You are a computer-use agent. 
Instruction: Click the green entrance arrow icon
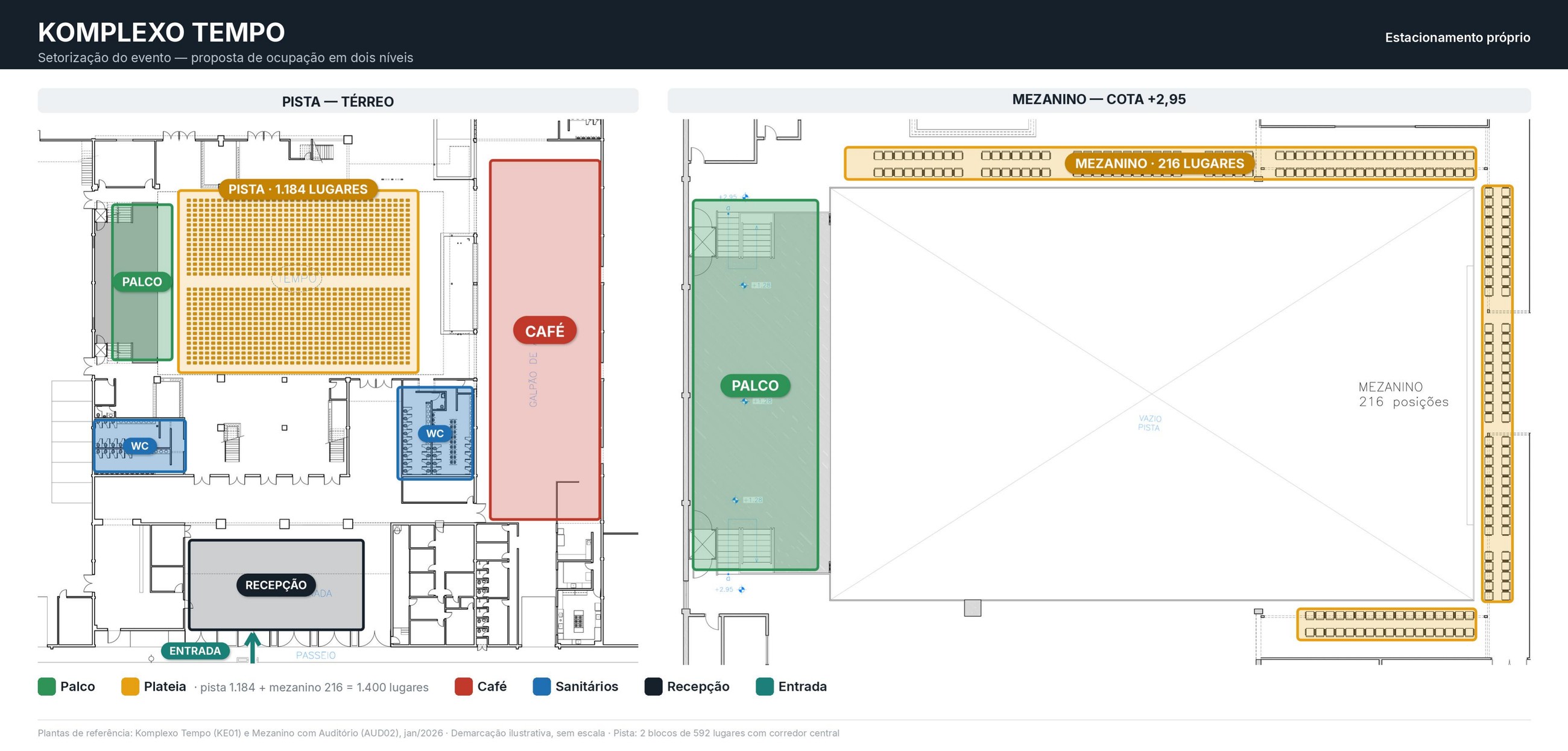click(253, 647)
